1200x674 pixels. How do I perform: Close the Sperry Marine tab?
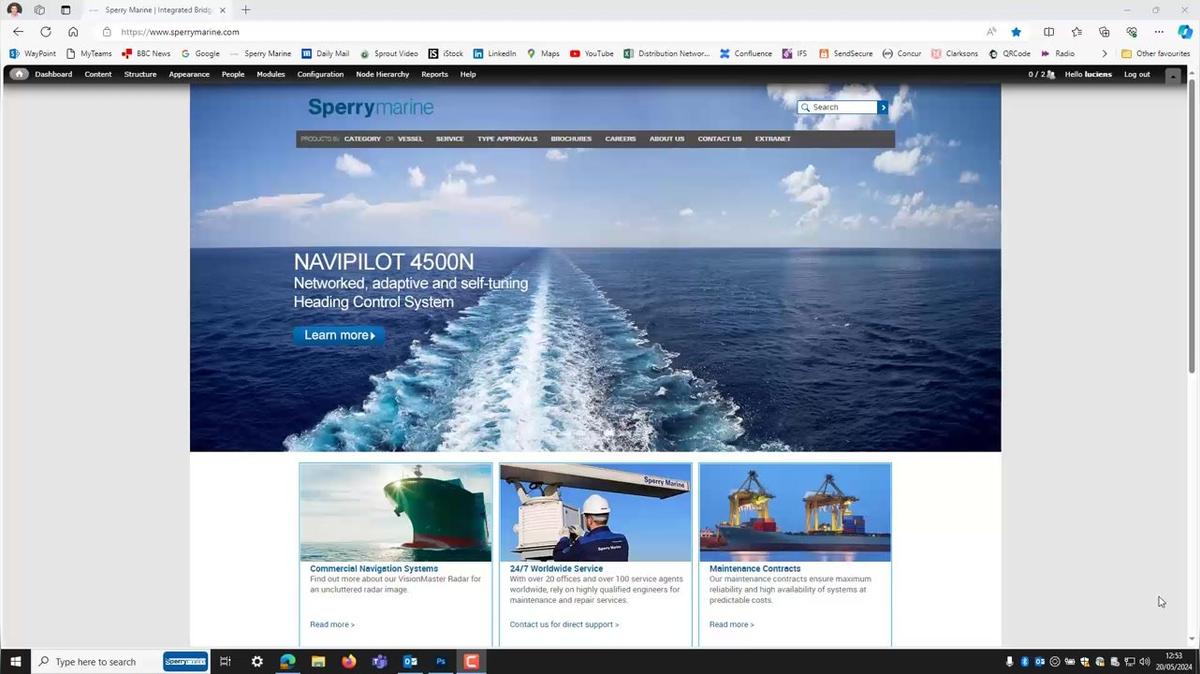click(x=222, y=10)
